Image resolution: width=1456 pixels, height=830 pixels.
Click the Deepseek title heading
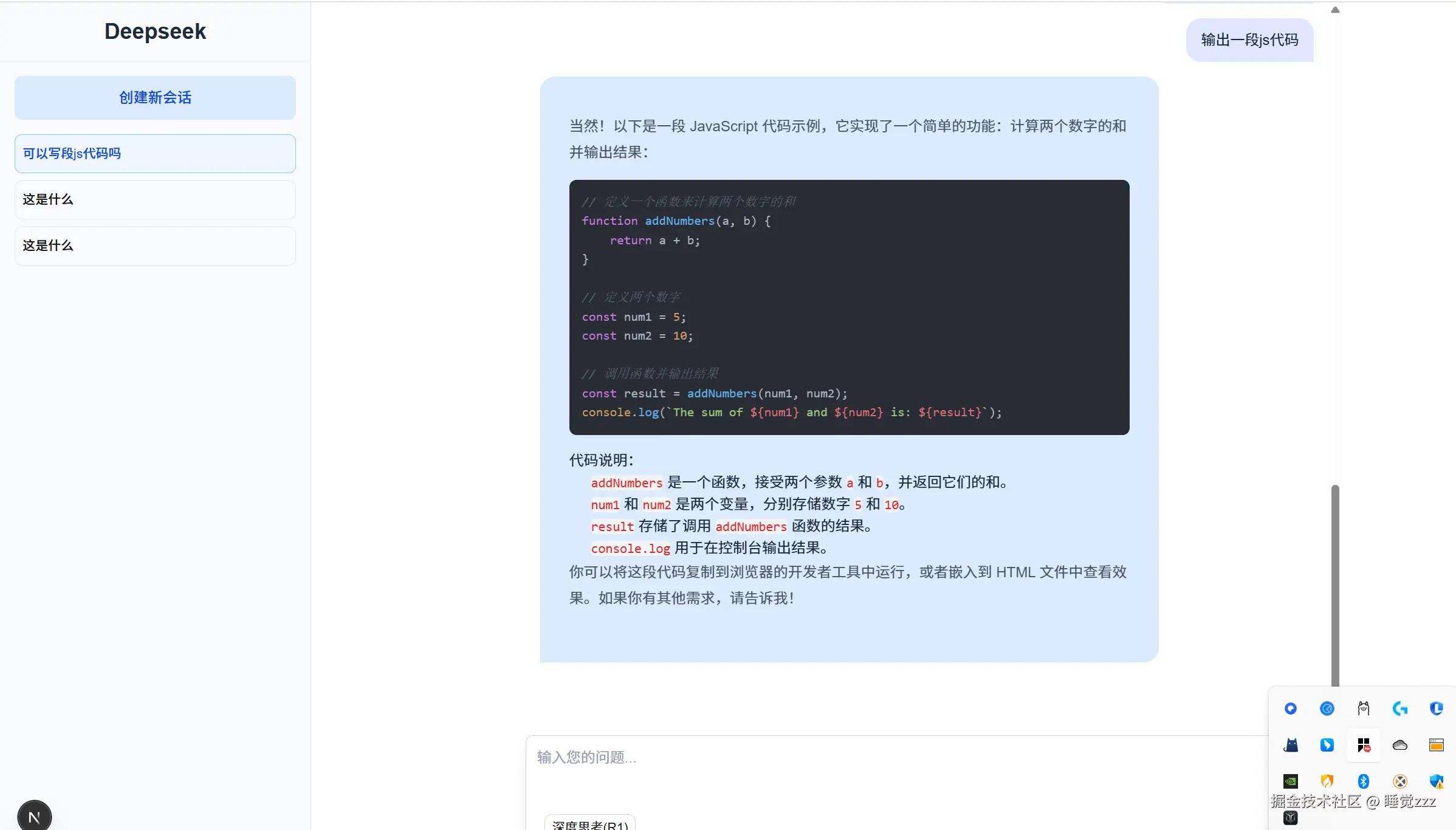[155, 32]
